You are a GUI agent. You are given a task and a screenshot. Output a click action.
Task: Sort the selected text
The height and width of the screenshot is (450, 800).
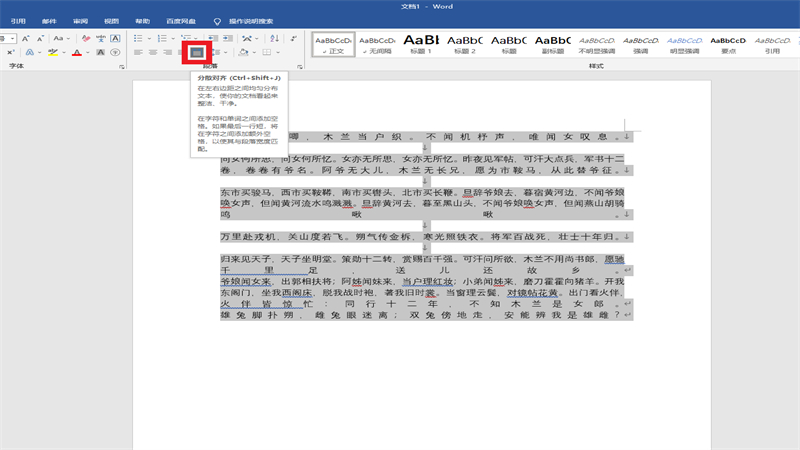[274, 38]
